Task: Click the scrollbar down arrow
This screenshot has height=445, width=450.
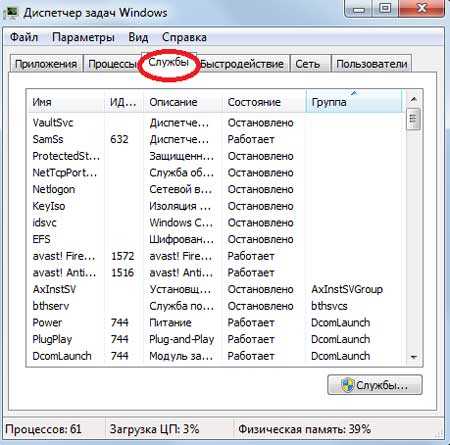Action: (x=413, y=357)
